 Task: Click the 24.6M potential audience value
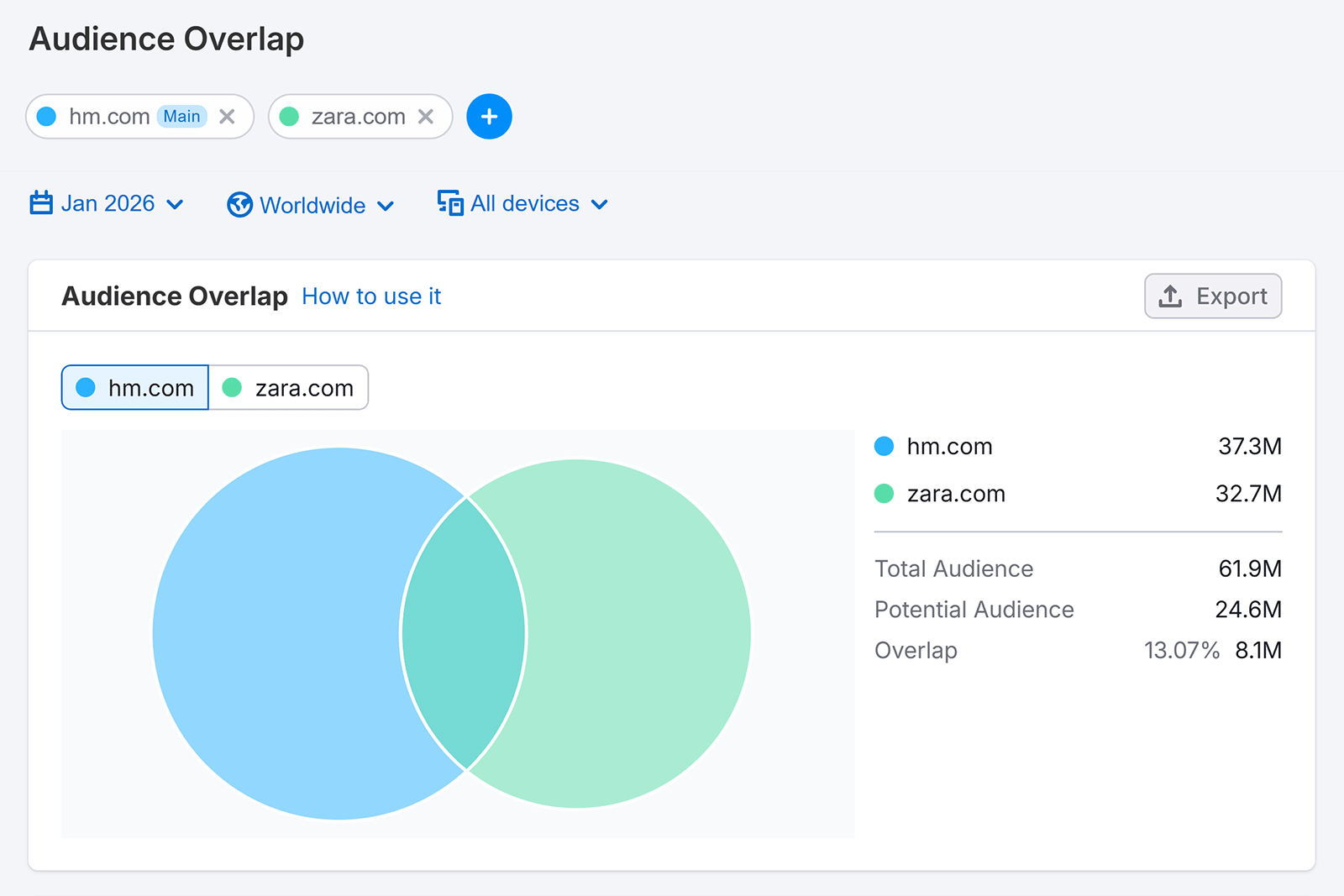point(1248,610)
